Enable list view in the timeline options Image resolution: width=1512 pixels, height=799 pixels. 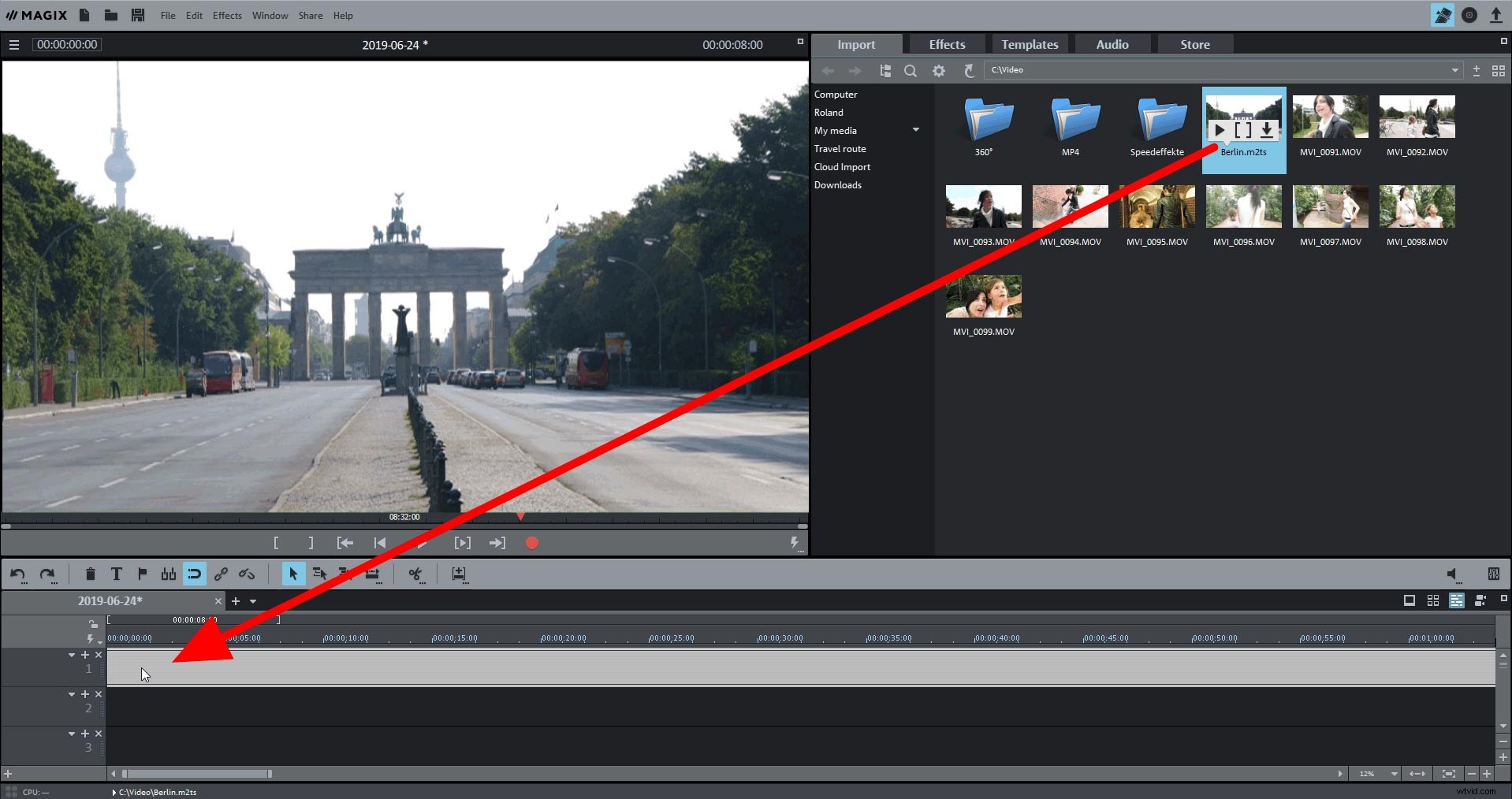coord(1458,600)
